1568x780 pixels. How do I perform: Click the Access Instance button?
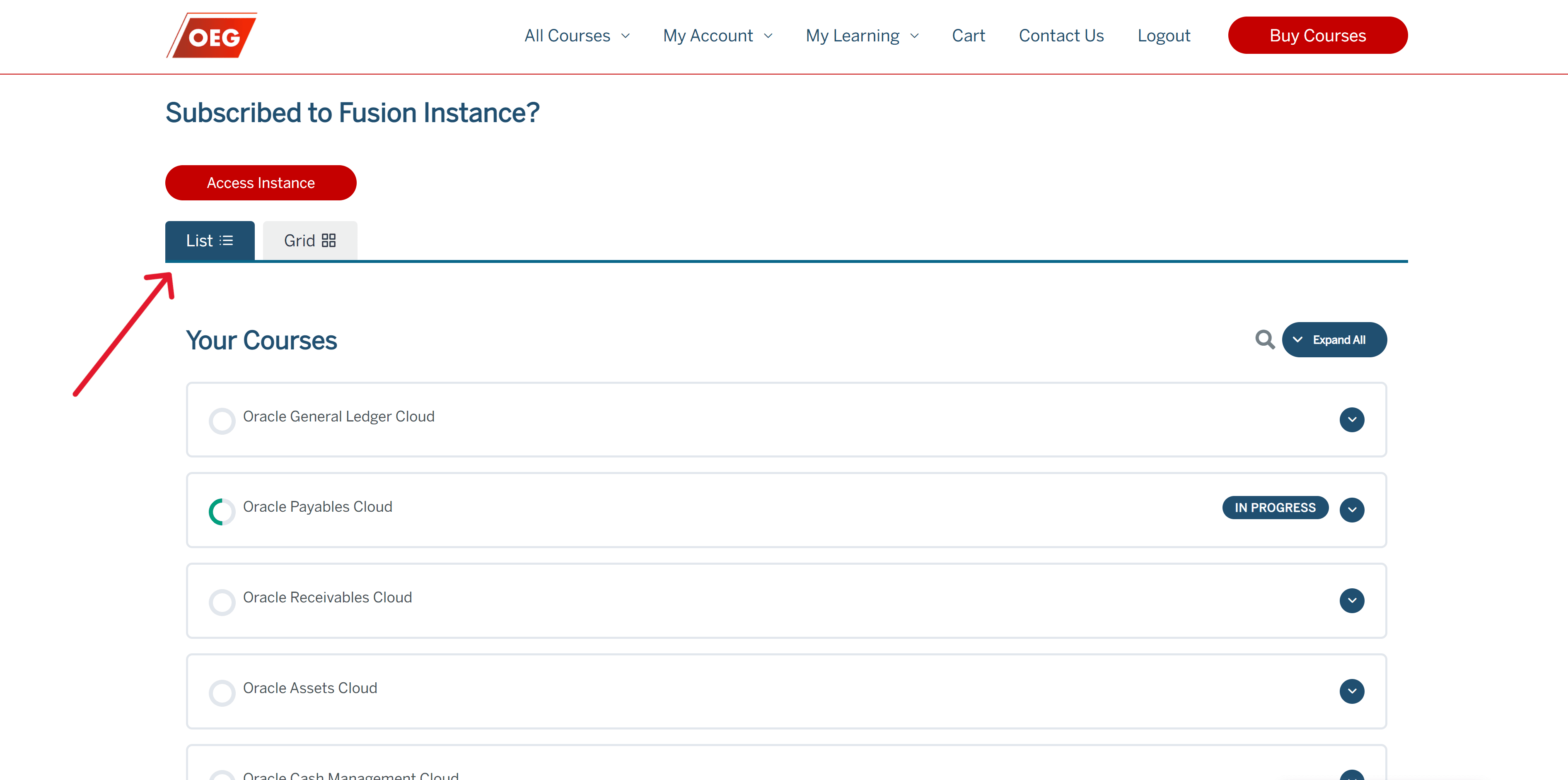pyautogui.click(x=261, y=183)
